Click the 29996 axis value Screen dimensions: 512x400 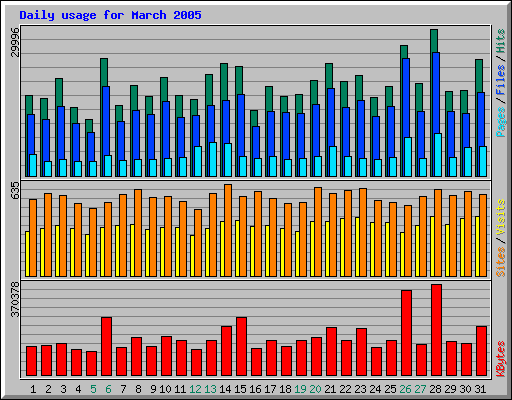pos(15,42)
